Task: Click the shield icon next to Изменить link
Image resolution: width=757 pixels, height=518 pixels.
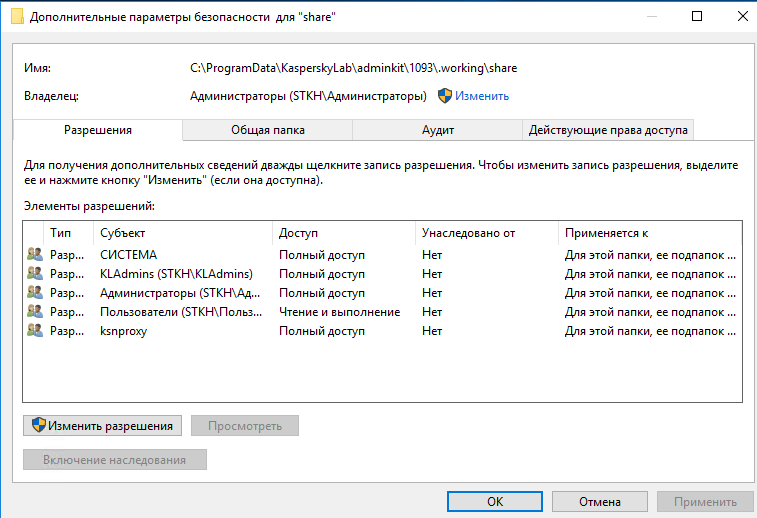Action: pos(445,96)
